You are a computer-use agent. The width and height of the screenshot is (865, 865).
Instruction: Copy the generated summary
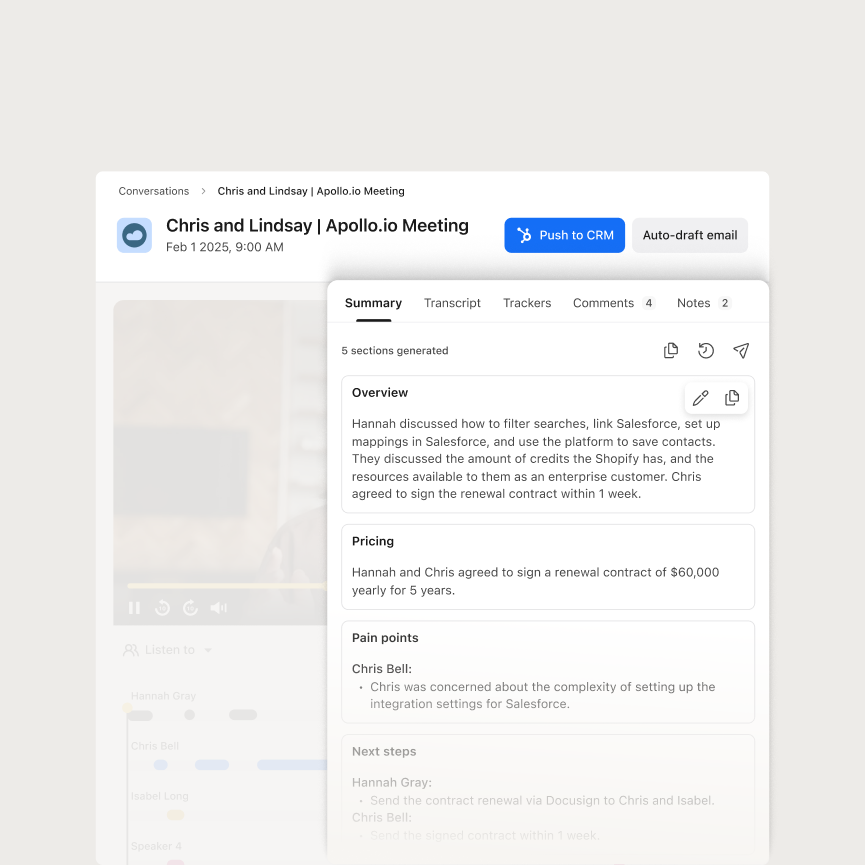671,350
